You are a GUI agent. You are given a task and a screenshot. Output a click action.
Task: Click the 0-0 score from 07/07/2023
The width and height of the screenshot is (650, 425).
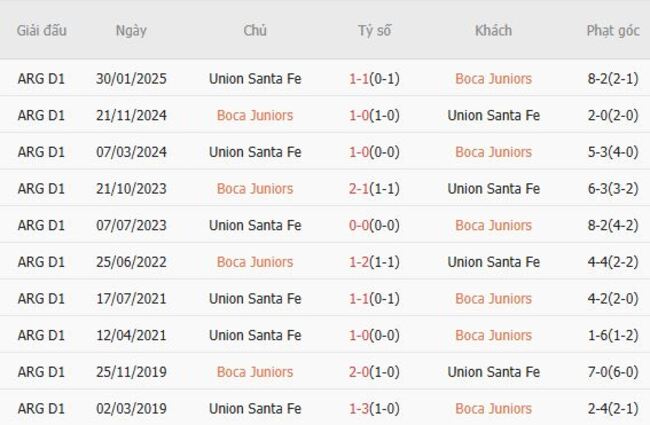click(360, 225)
